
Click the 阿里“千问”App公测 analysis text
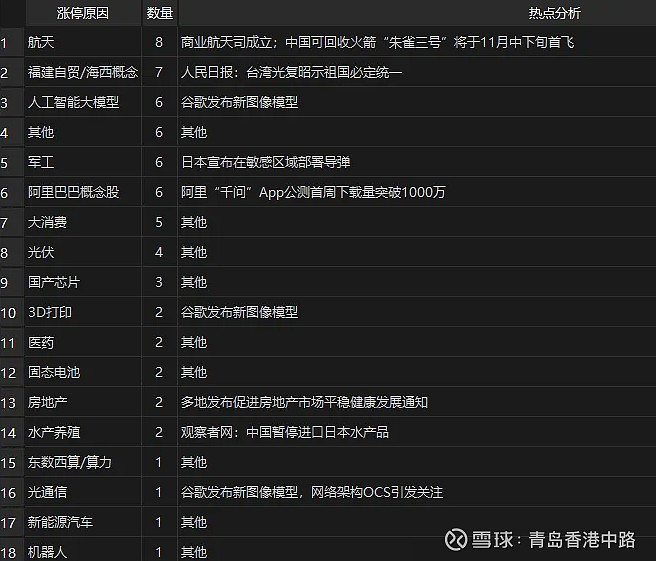coord(313,192)
